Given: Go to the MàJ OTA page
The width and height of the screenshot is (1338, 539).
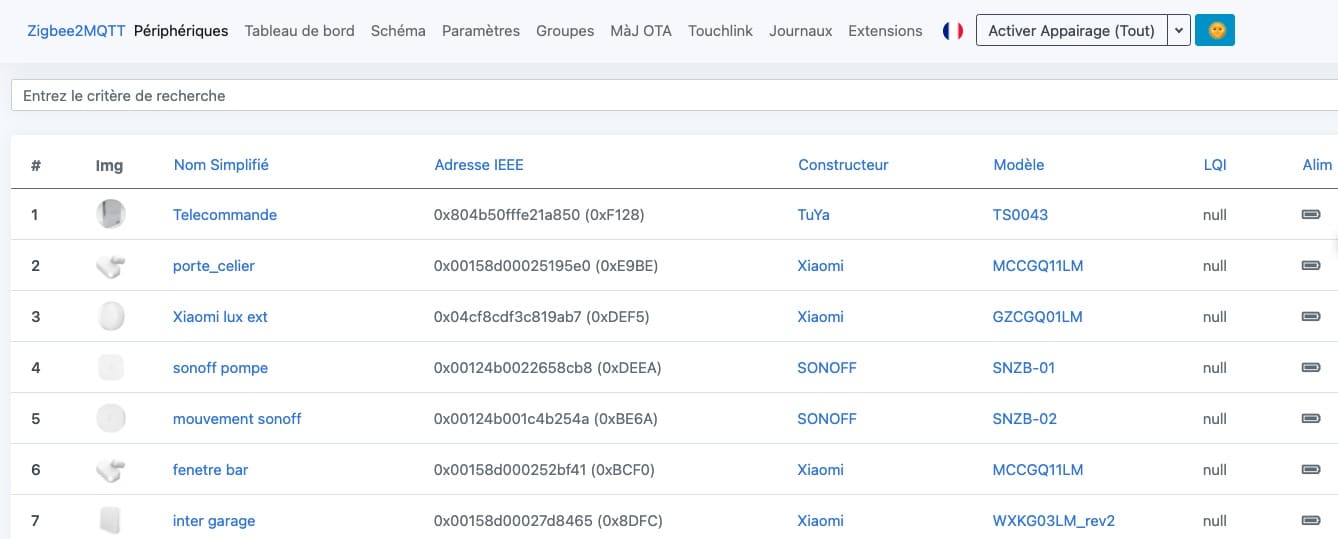Looking at the screenshot, I should tap(641, 31).
